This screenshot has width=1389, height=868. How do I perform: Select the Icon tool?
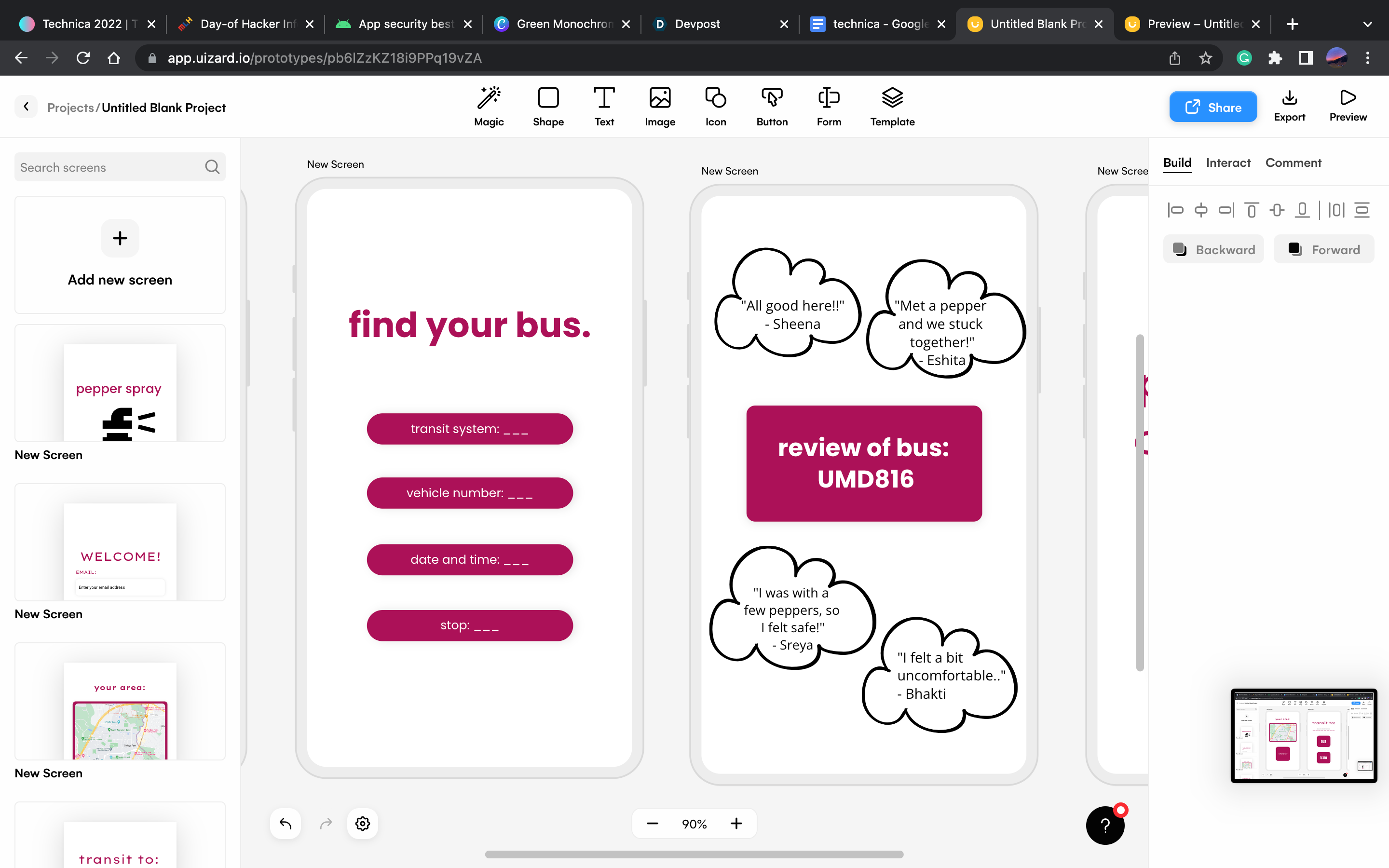tap(715, 99)
